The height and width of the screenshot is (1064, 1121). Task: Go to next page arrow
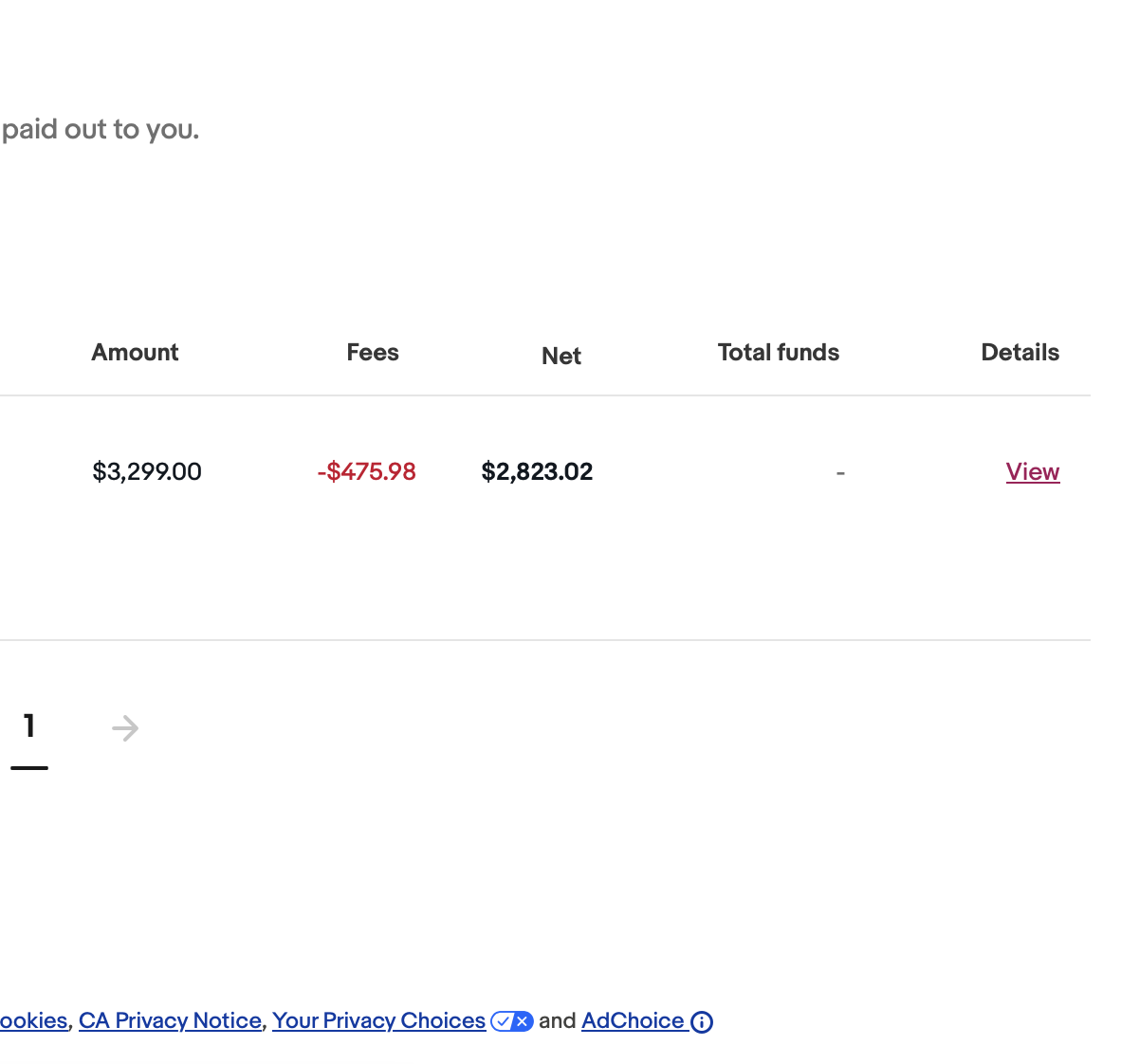[125, 728]
